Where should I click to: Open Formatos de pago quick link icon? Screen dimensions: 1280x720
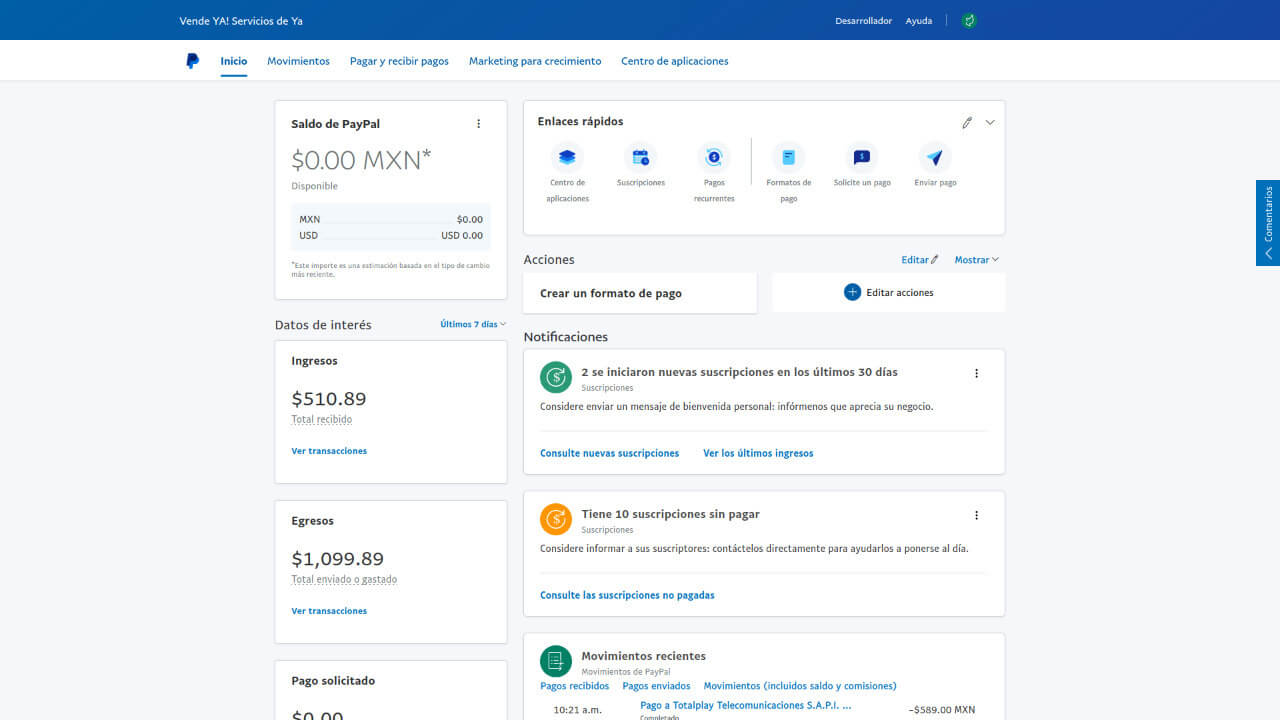[788, 157]
